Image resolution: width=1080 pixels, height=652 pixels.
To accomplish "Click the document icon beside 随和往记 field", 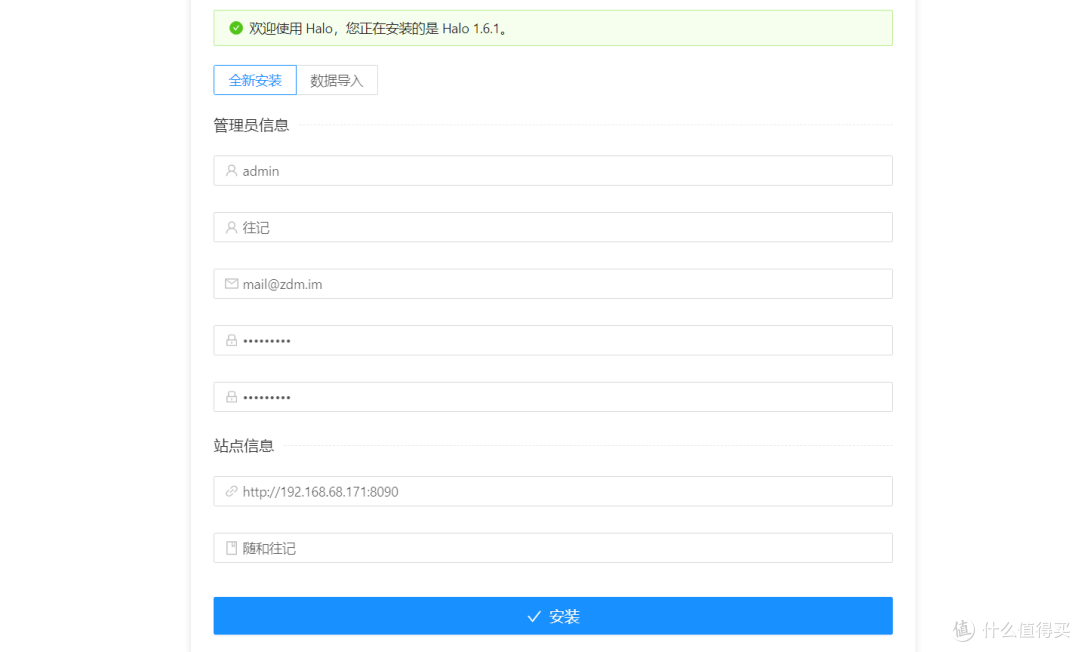I will click(x=229, y=547).
